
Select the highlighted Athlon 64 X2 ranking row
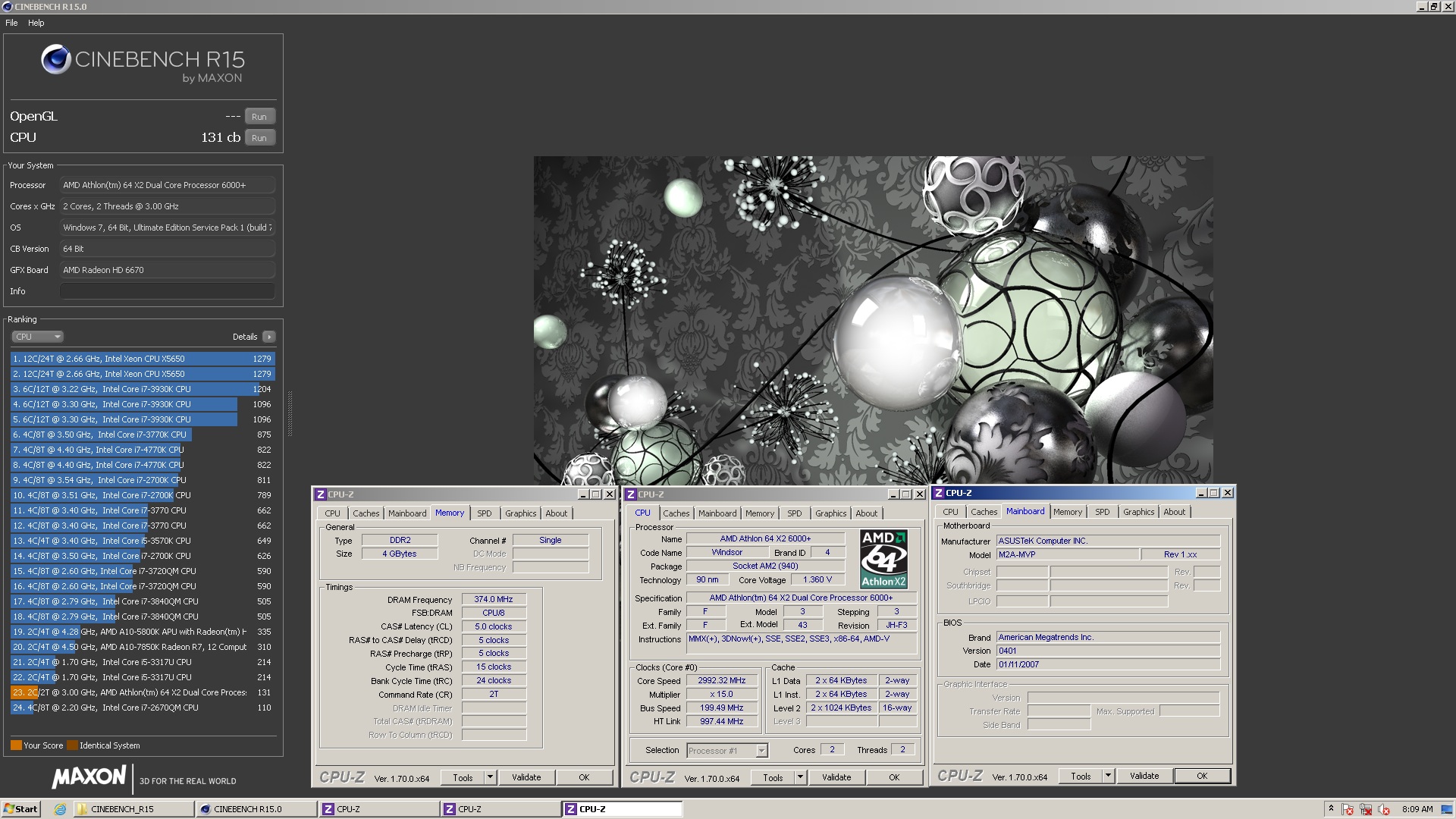(x=143, y=692)
